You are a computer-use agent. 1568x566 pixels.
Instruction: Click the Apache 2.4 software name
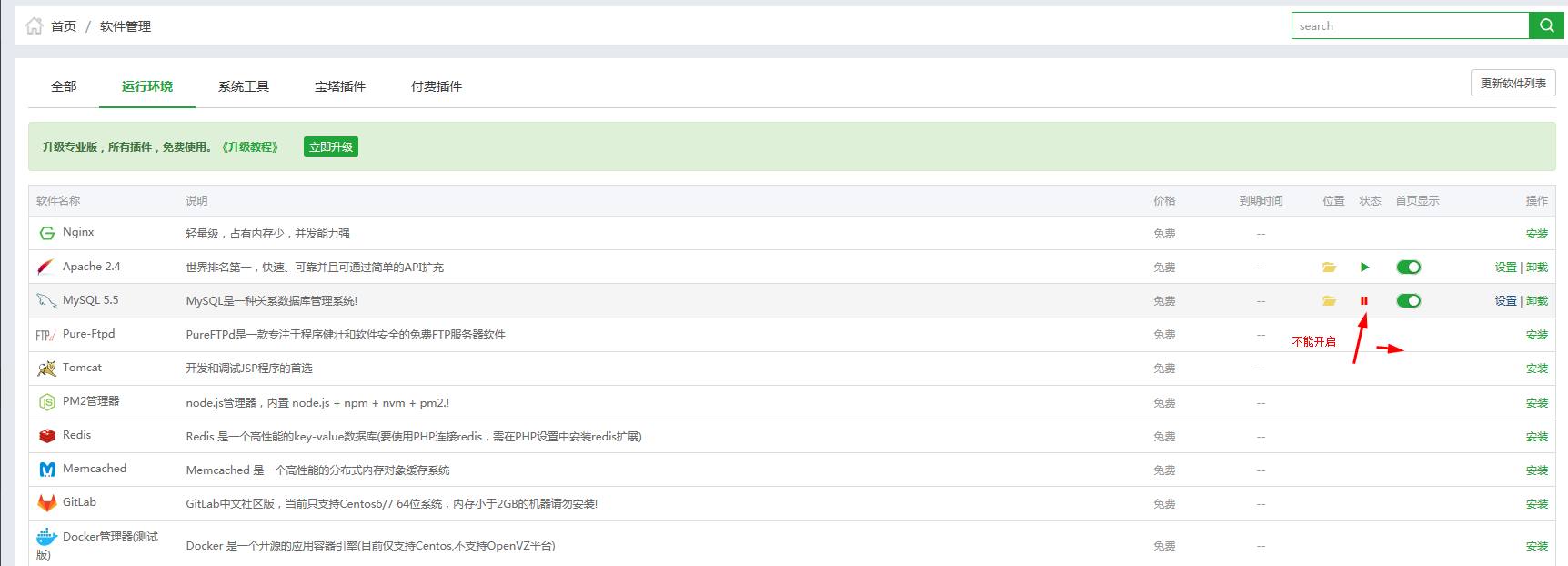[91, 267]
